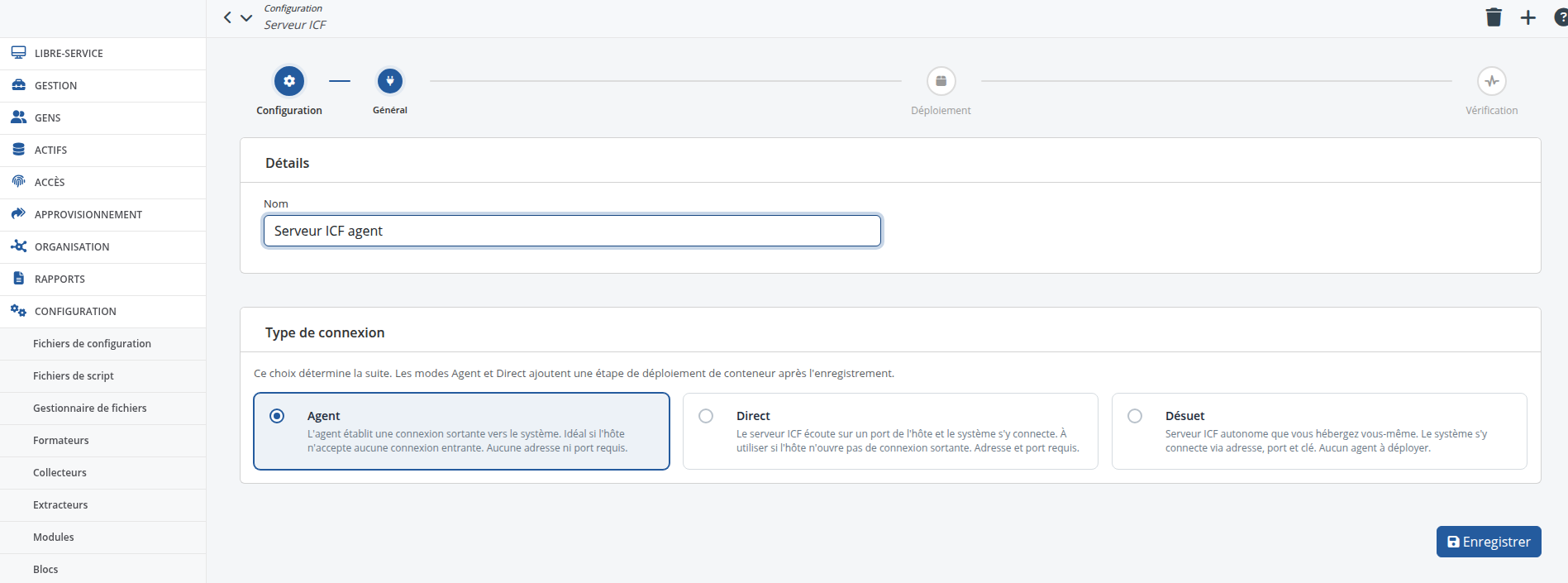The height and width of the screenshot is (583, 1568).
Task: Select the Configuration step gear icon
Action: tap(289, 81)
